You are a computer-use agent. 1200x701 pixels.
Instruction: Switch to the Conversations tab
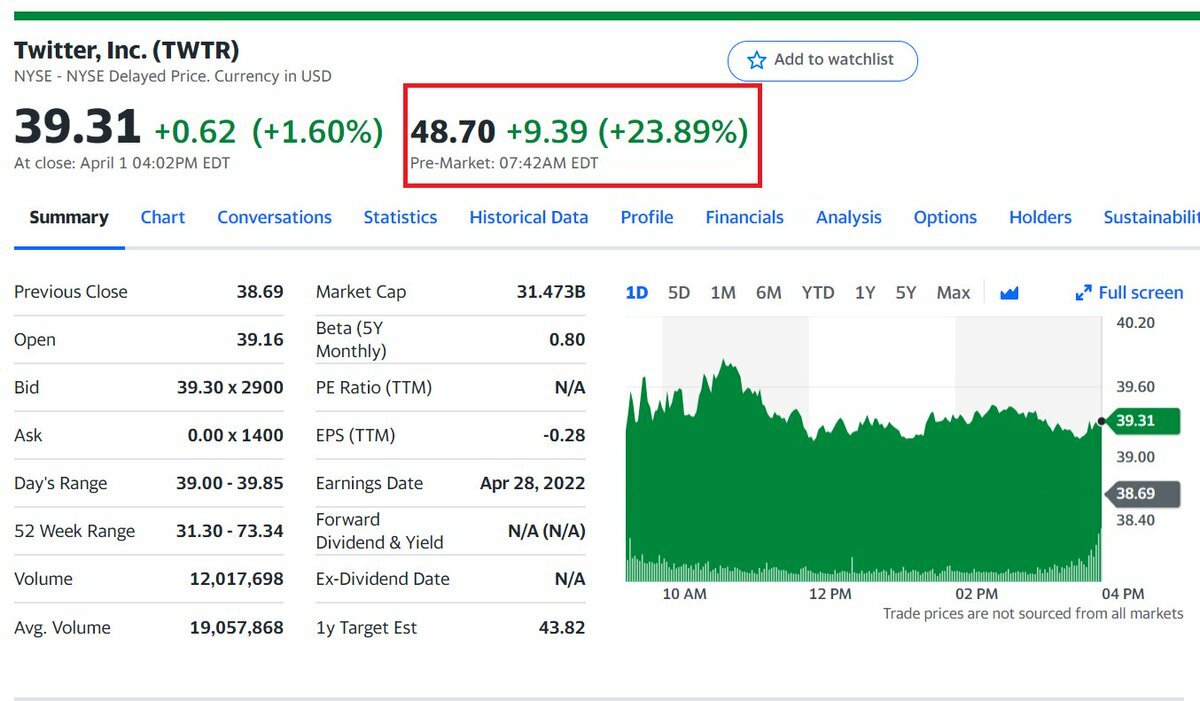tap(274, 217)
